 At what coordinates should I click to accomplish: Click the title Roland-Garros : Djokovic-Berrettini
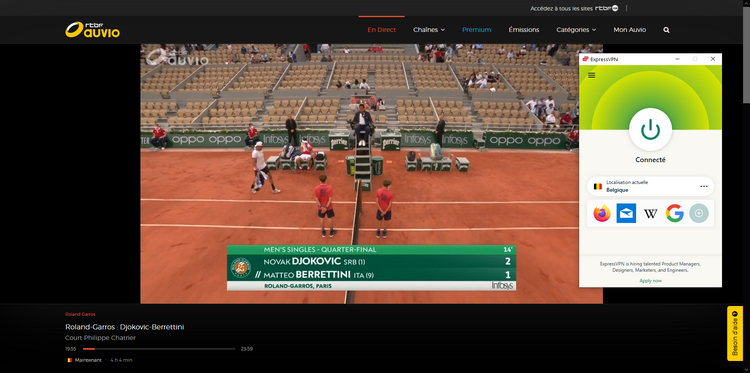[124, 327]
